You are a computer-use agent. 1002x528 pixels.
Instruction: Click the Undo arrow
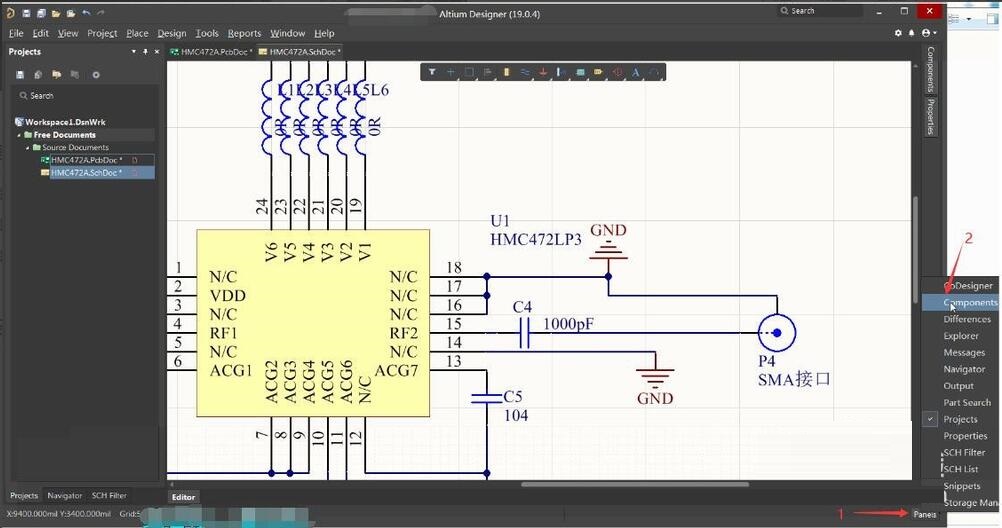(86, 13)
